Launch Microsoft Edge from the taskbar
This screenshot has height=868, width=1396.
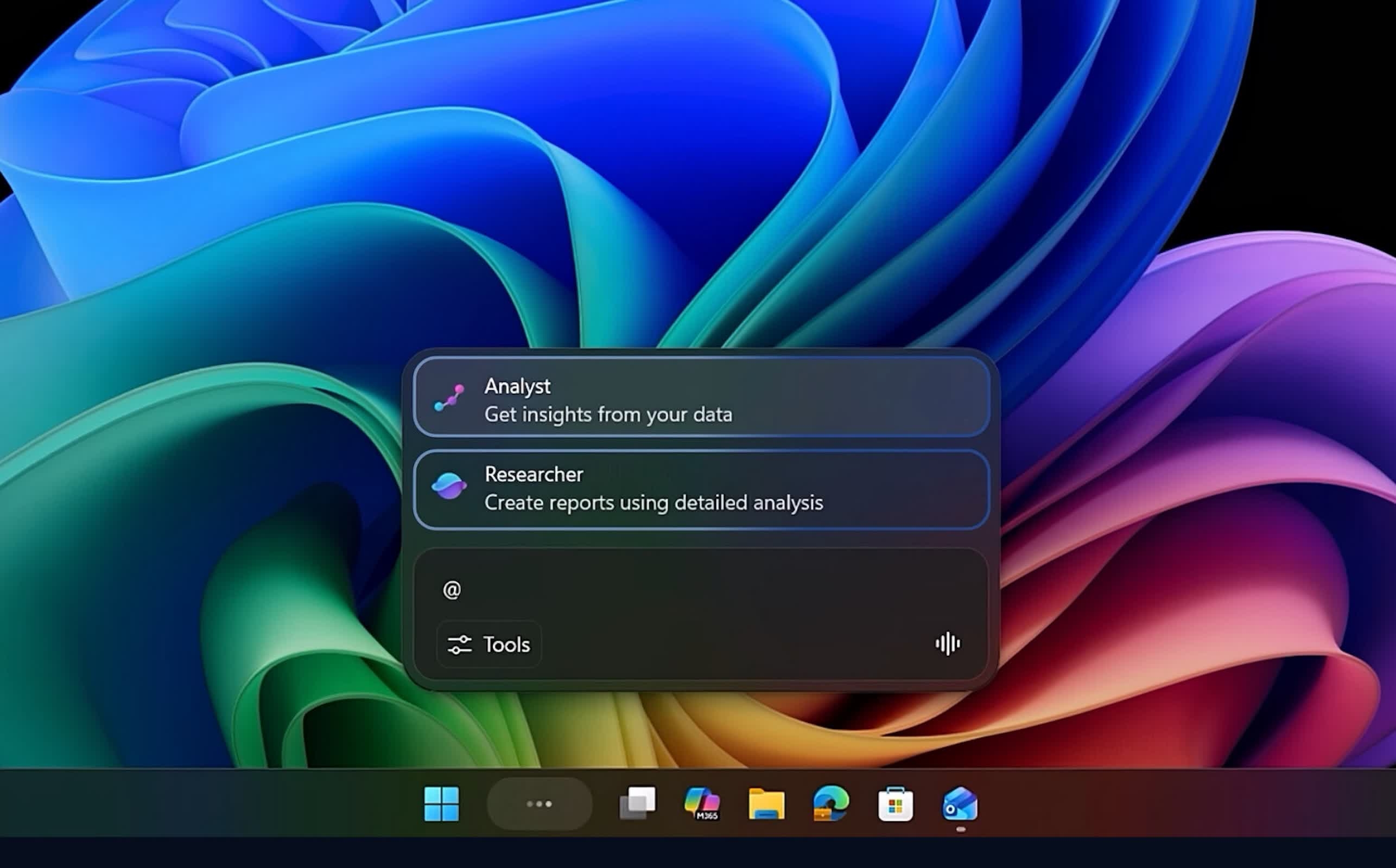[831, 803]
